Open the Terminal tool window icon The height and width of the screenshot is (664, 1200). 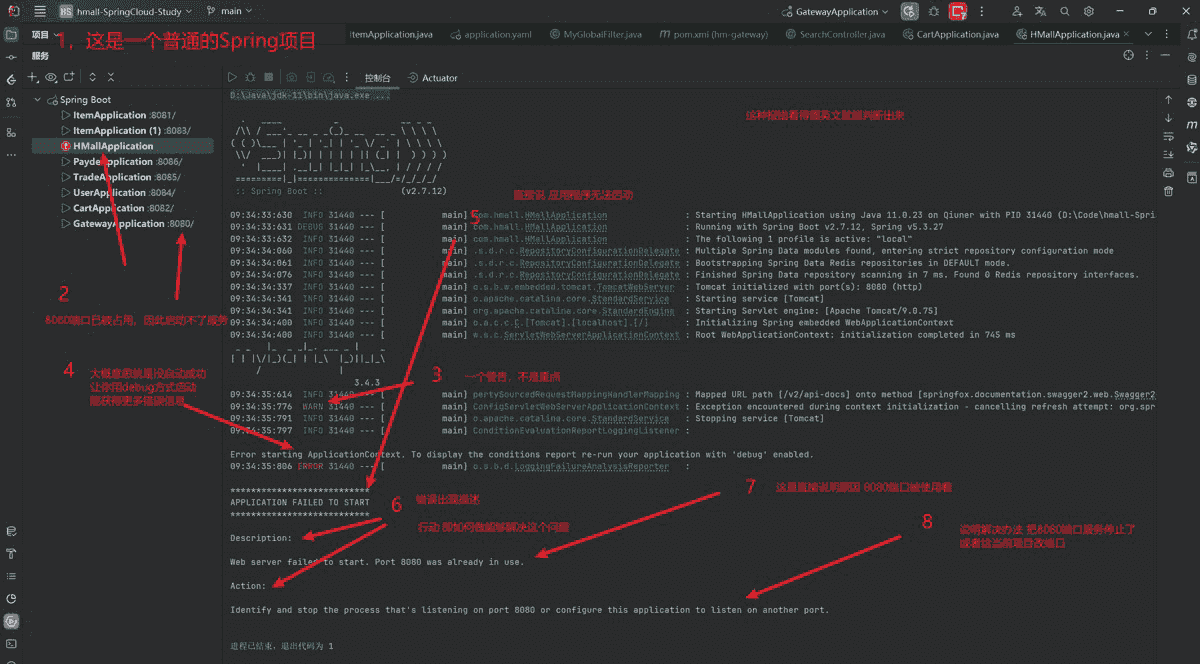11,643
